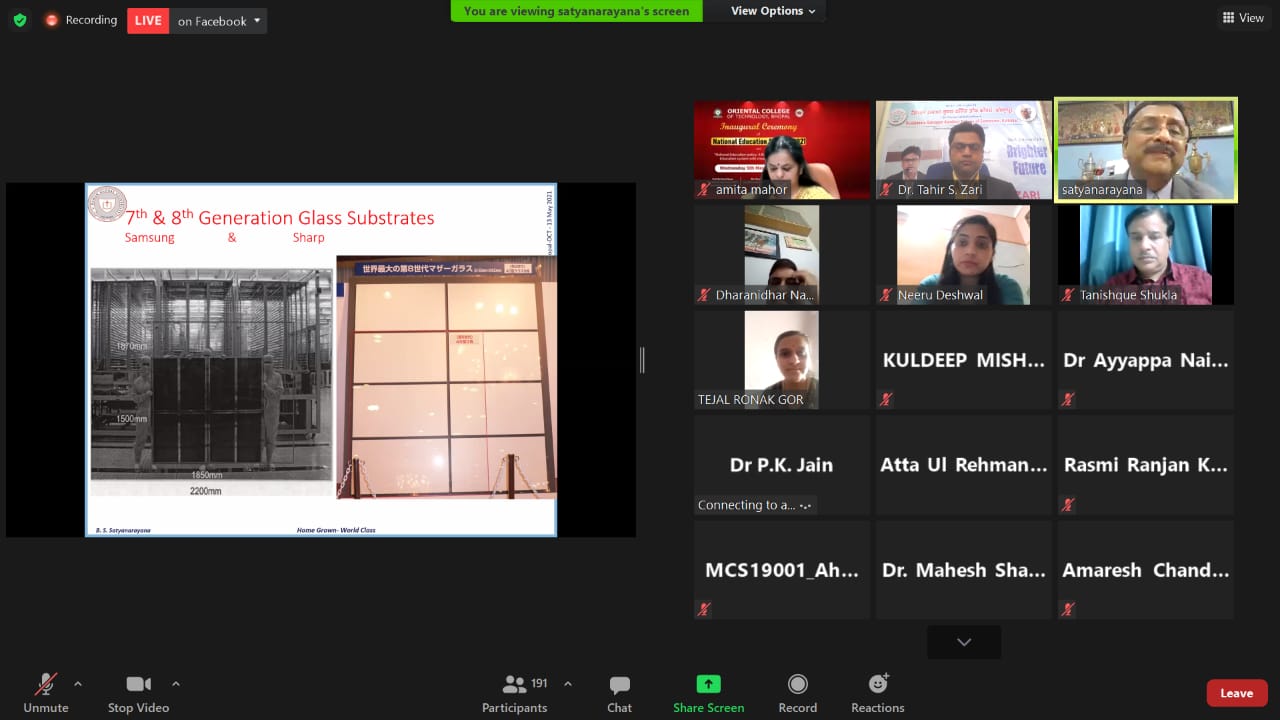Click muted mic icon on Dharanidhar tile
Image resolution: width=1280 pixels, height=720 pixels.
tap(705, 294)
